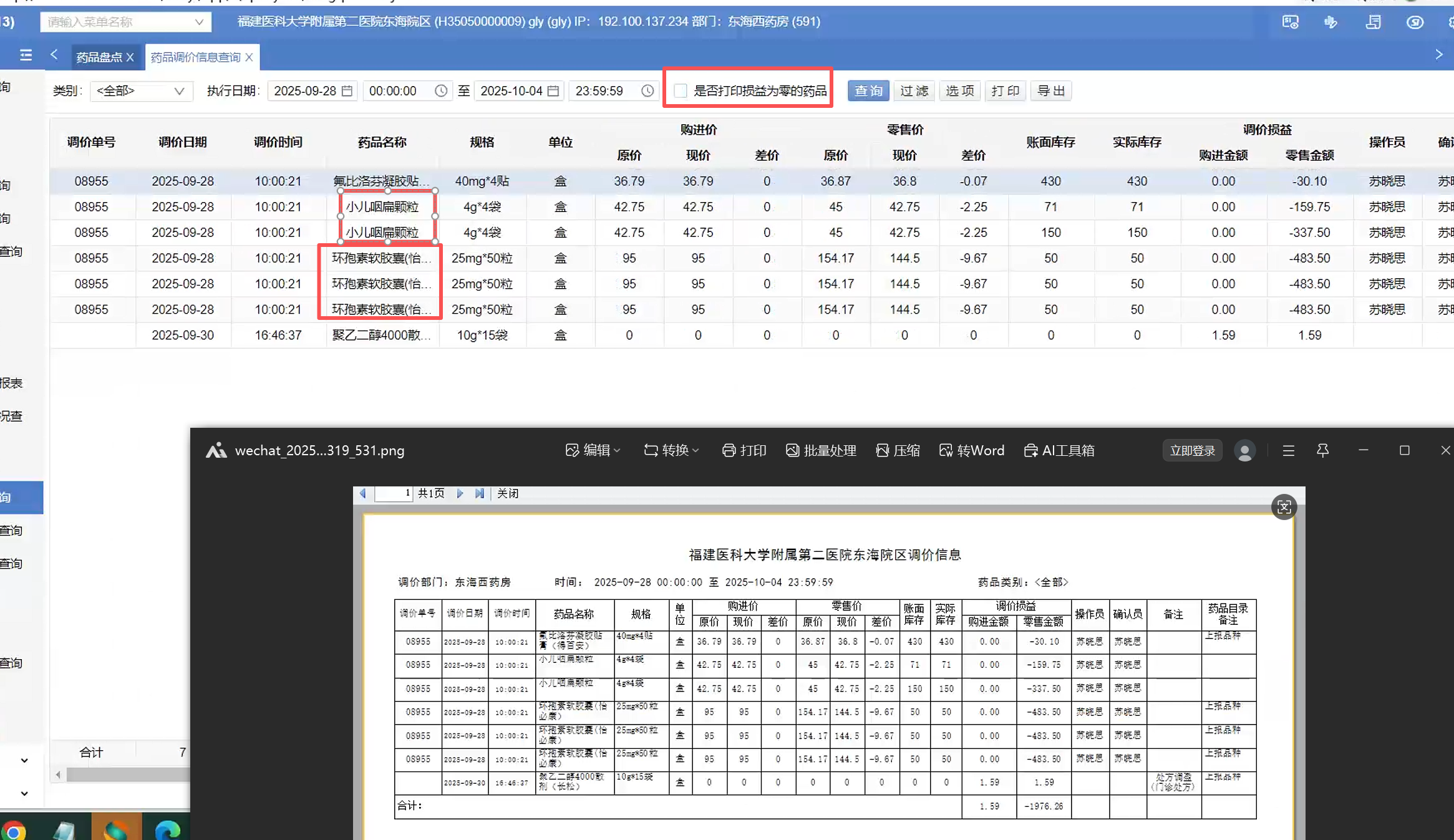
Task: Click the clock icon next to 23:59:59
Action: (647, 91)
